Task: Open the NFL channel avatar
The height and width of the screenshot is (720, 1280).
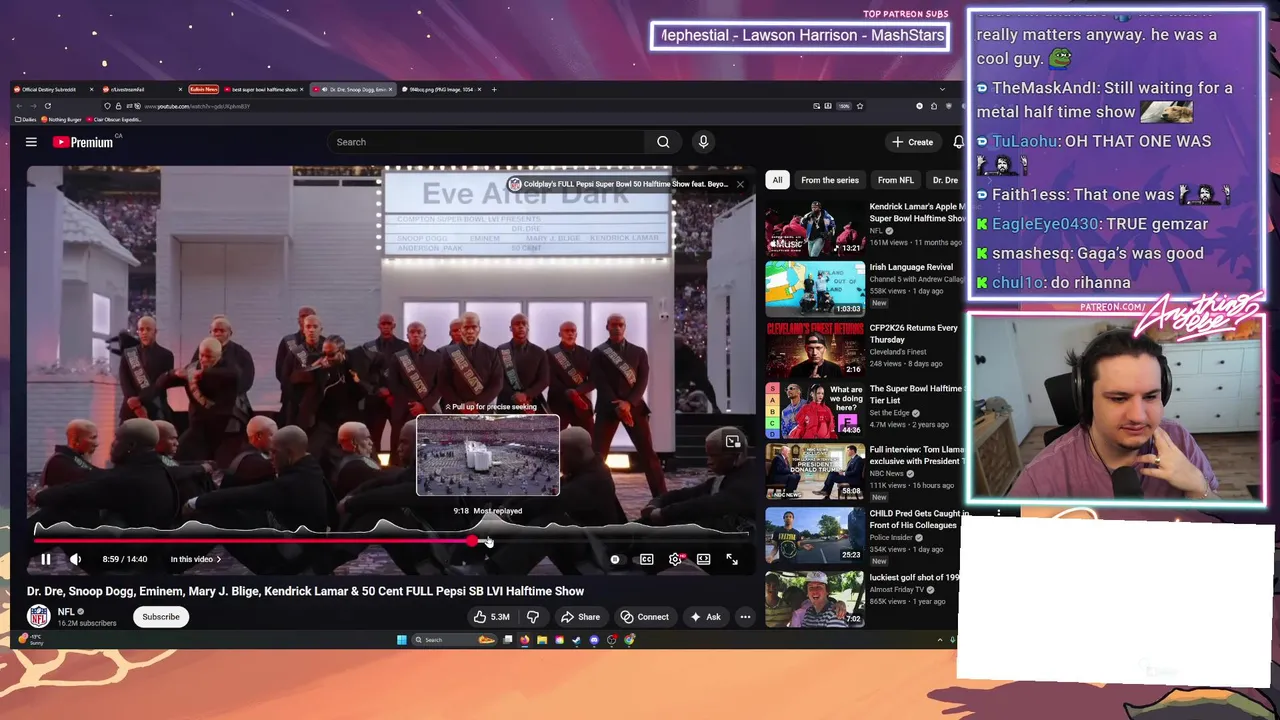Action: click(x=39, y=616)
